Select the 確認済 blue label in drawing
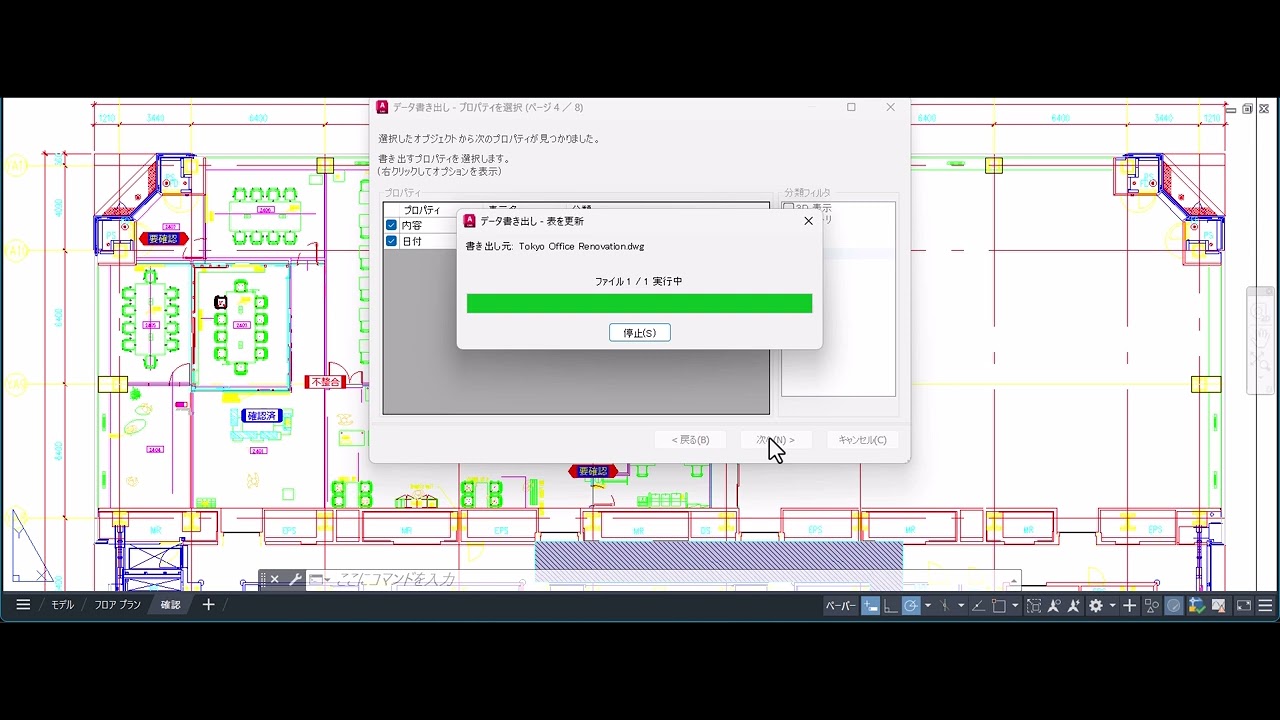 [261, 416]
